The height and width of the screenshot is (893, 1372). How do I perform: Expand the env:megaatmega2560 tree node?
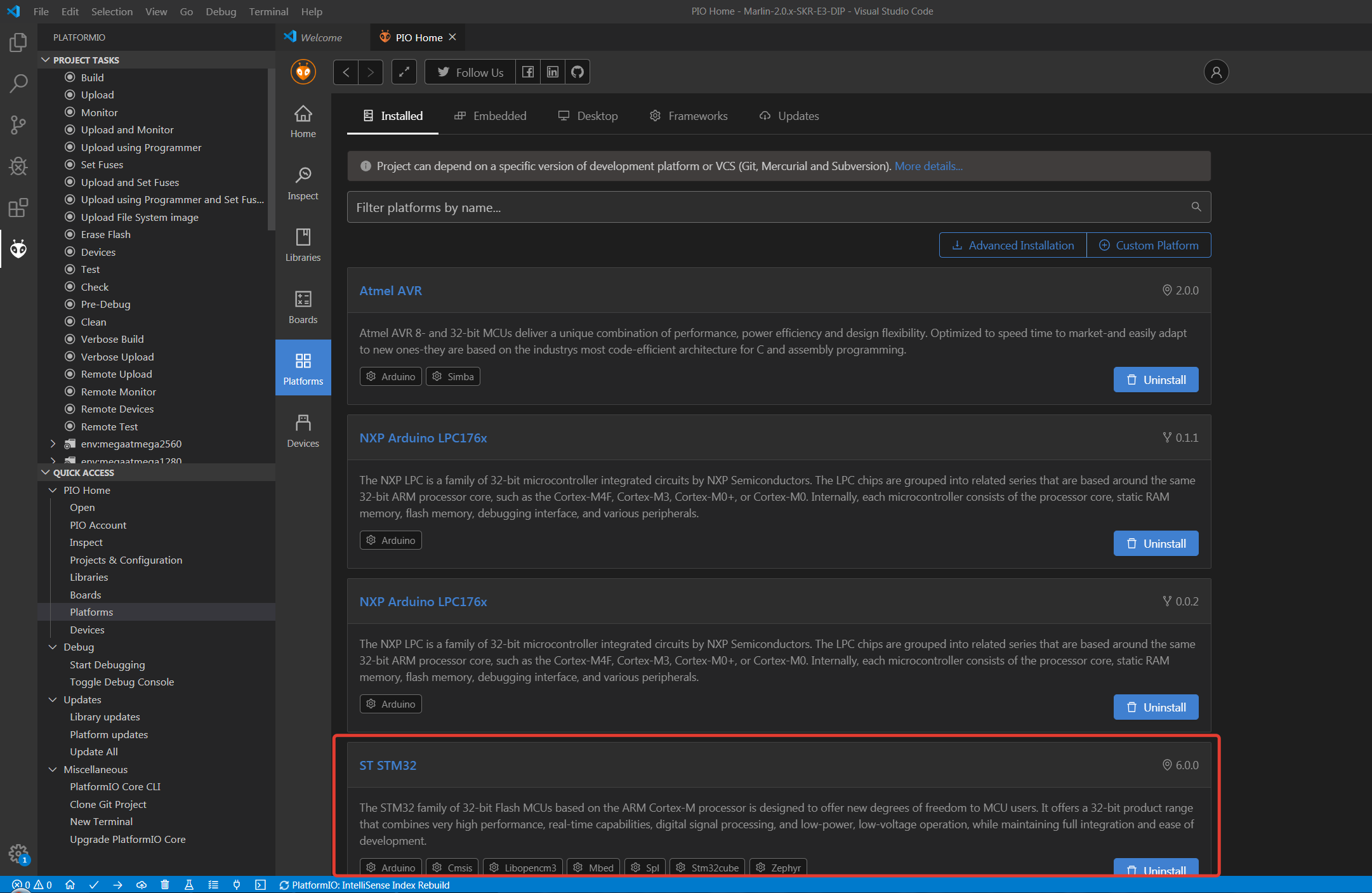pyautogui.click(x=53, y=444)
